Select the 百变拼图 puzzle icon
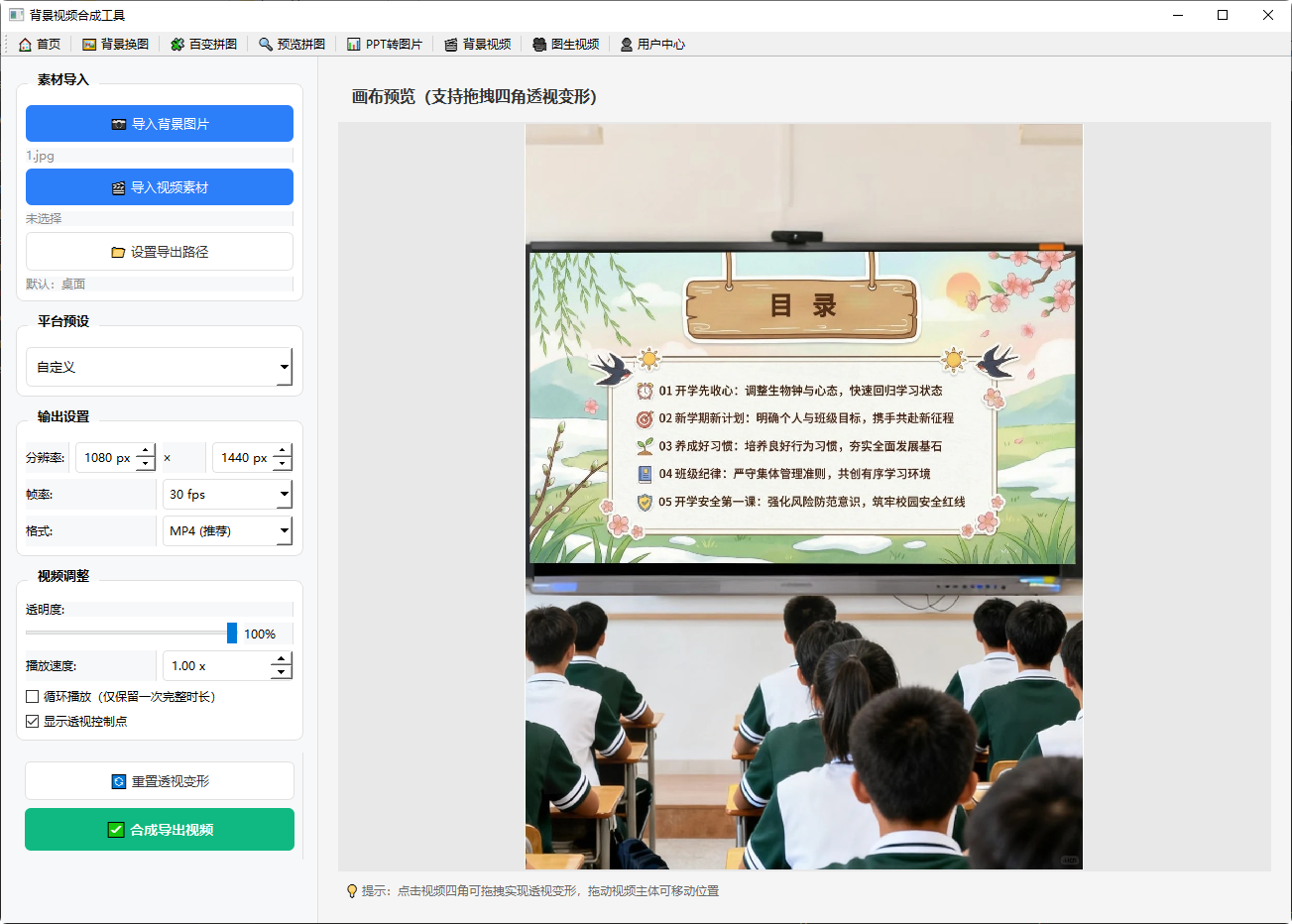The height and width of the screenshot is (924, 1292). click(177, 45)
